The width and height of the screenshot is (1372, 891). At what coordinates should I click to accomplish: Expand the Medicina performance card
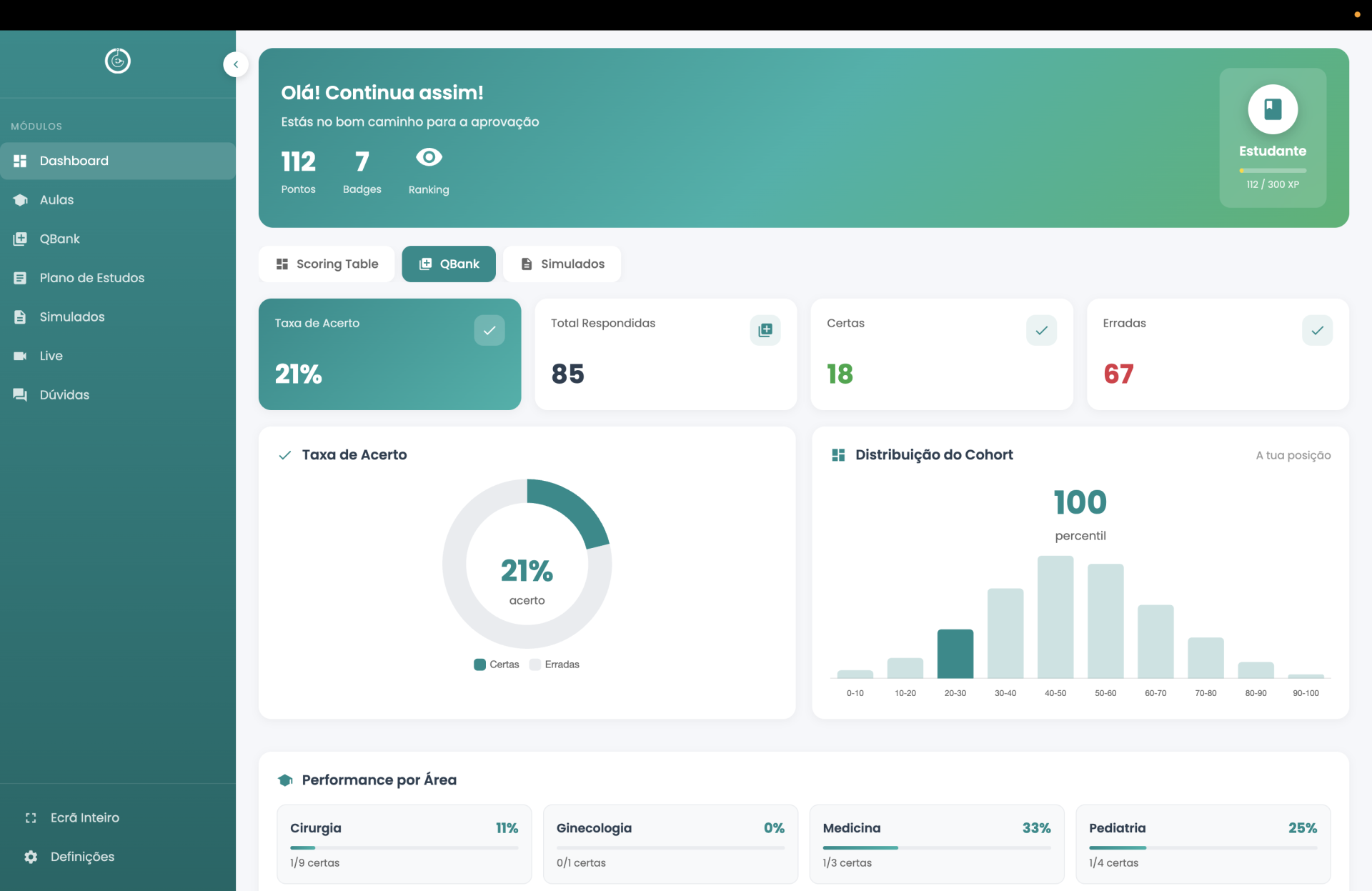click(x=936, y=843)
